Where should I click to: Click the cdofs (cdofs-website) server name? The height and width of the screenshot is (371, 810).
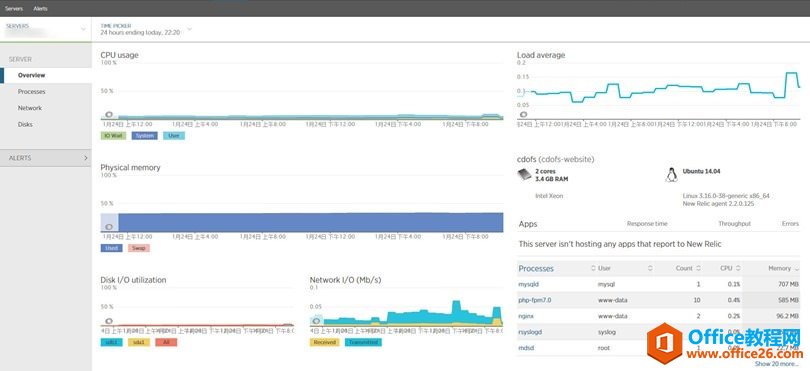555,159
